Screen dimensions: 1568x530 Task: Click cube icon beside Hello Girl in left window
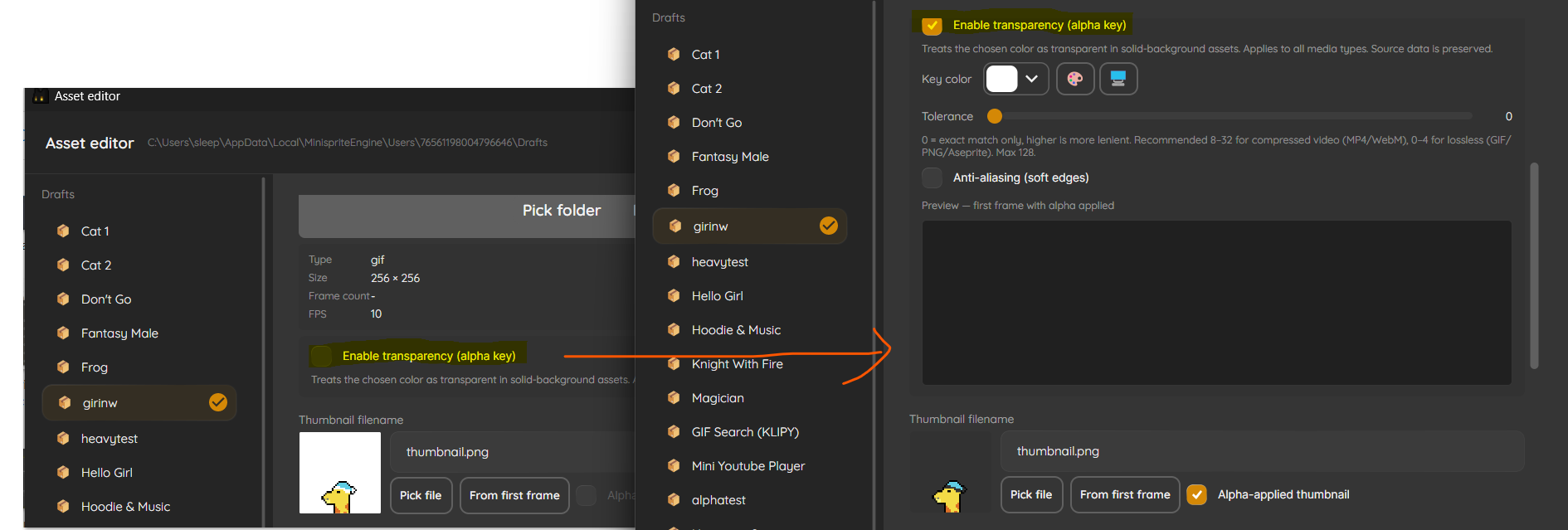(63, 472)
